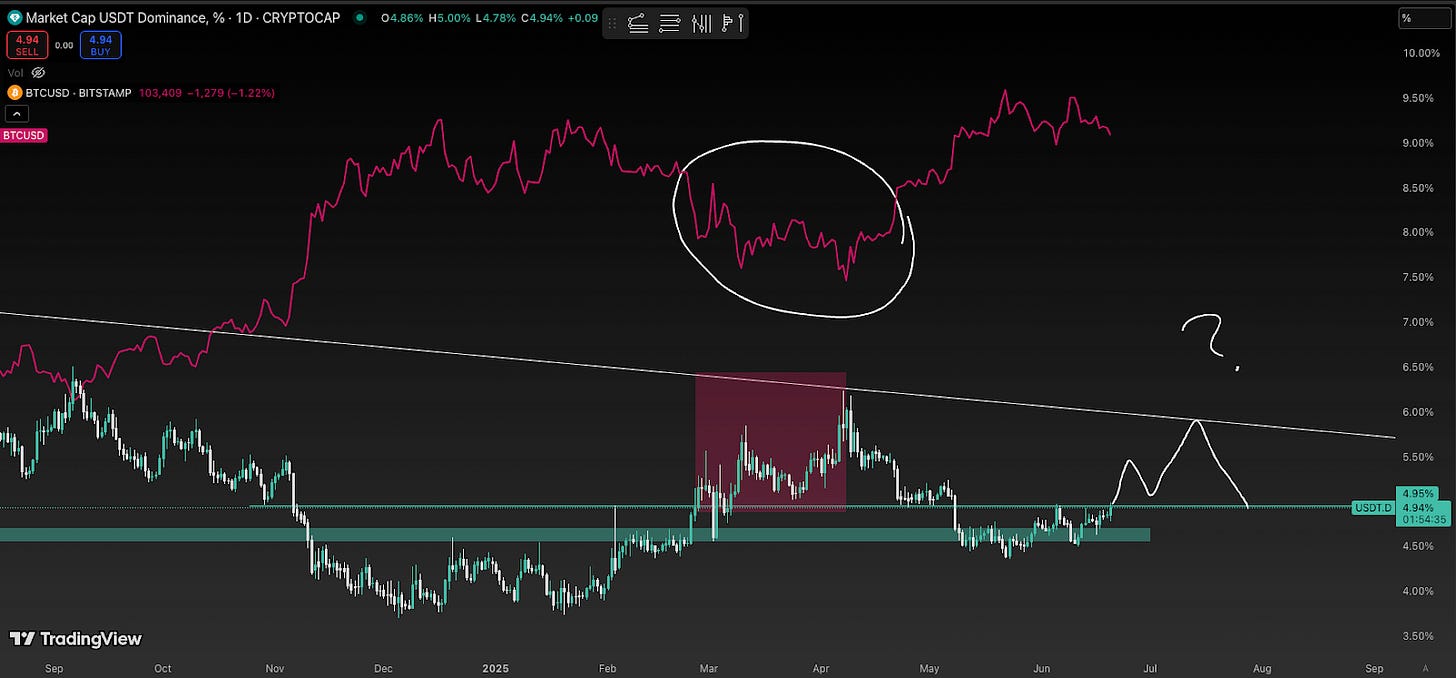Click the TradingView logo
The image size is (1456, 678).
pyautogui.click(x=76, y=639)
